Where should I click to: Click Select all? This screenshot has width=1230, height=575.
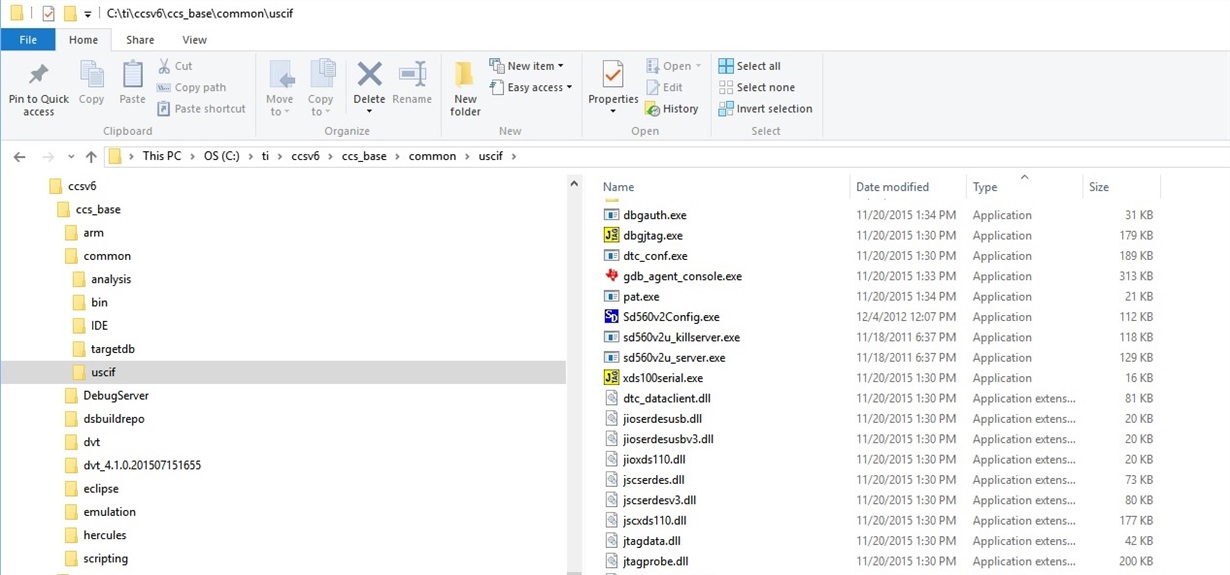point(750,66)
